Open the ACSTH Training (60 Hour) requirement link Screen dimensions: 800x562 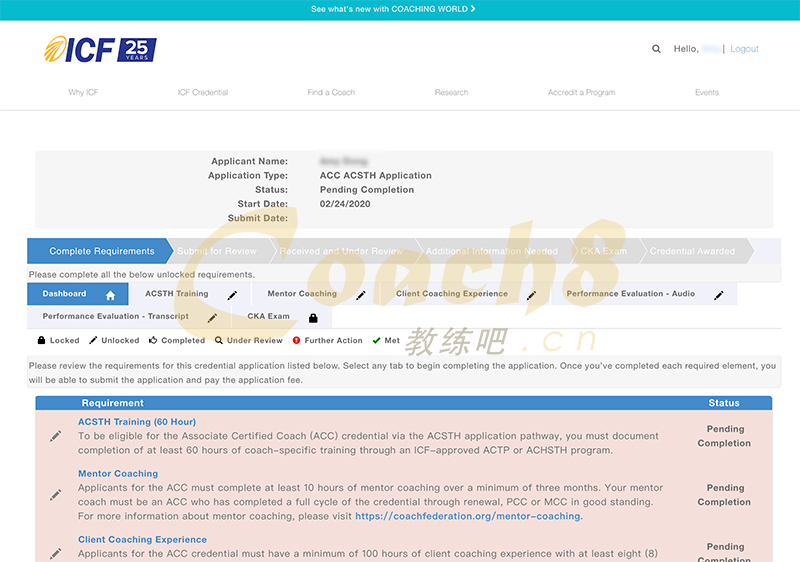pyautogui.click(x=137, y=422)
